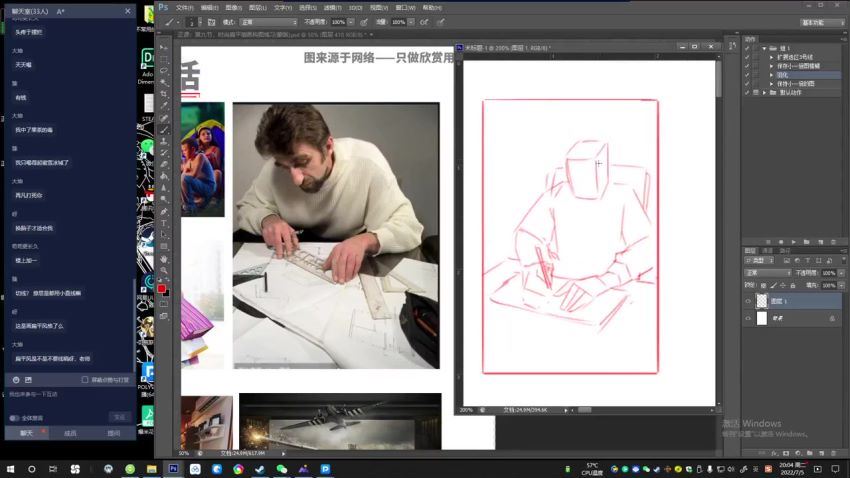Hide 图层 1 layer with eye icon
This screenshot has height=478, width=850.
click(x=748, y=301)
